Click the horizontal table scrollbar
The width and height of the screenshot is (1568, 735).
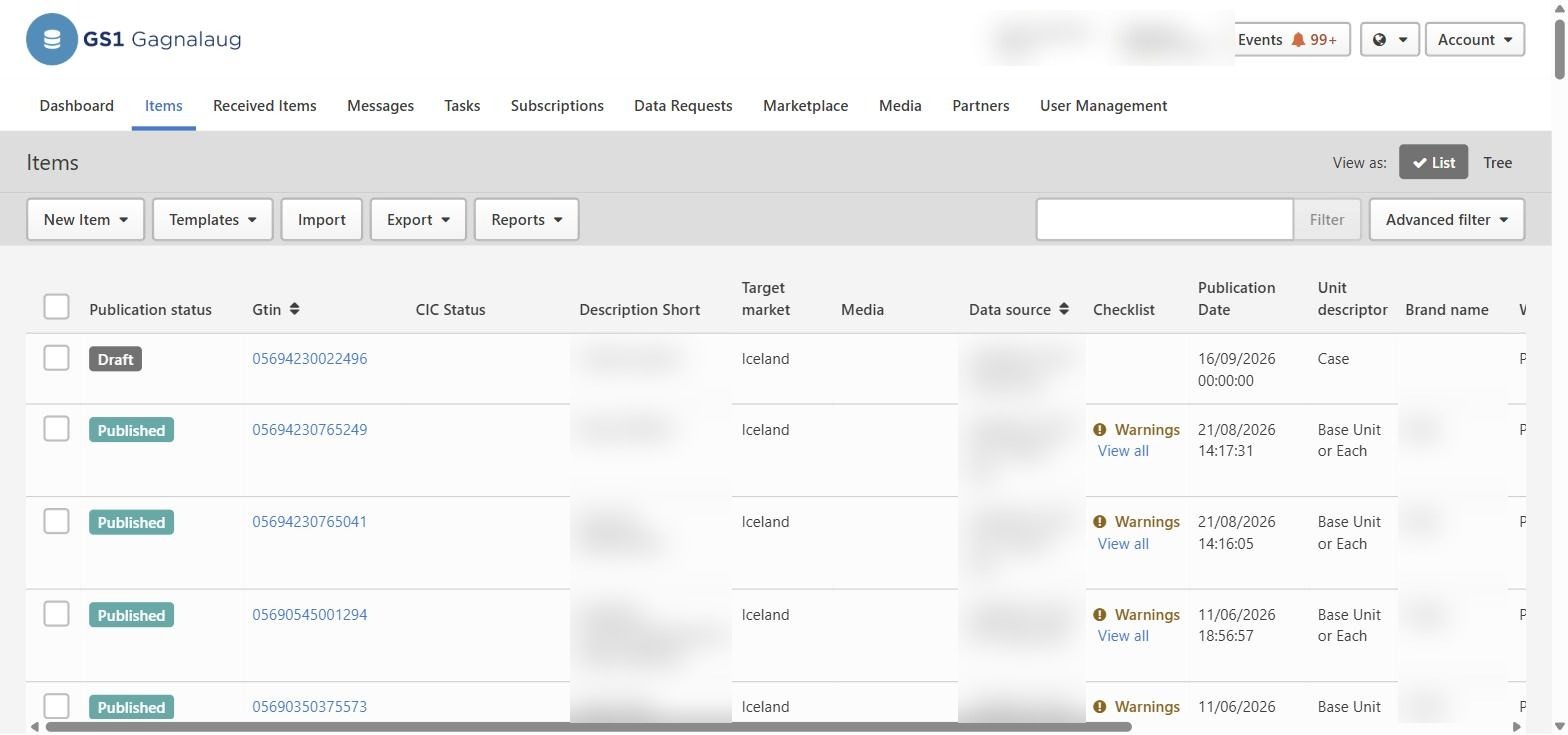tap(588, 727)
